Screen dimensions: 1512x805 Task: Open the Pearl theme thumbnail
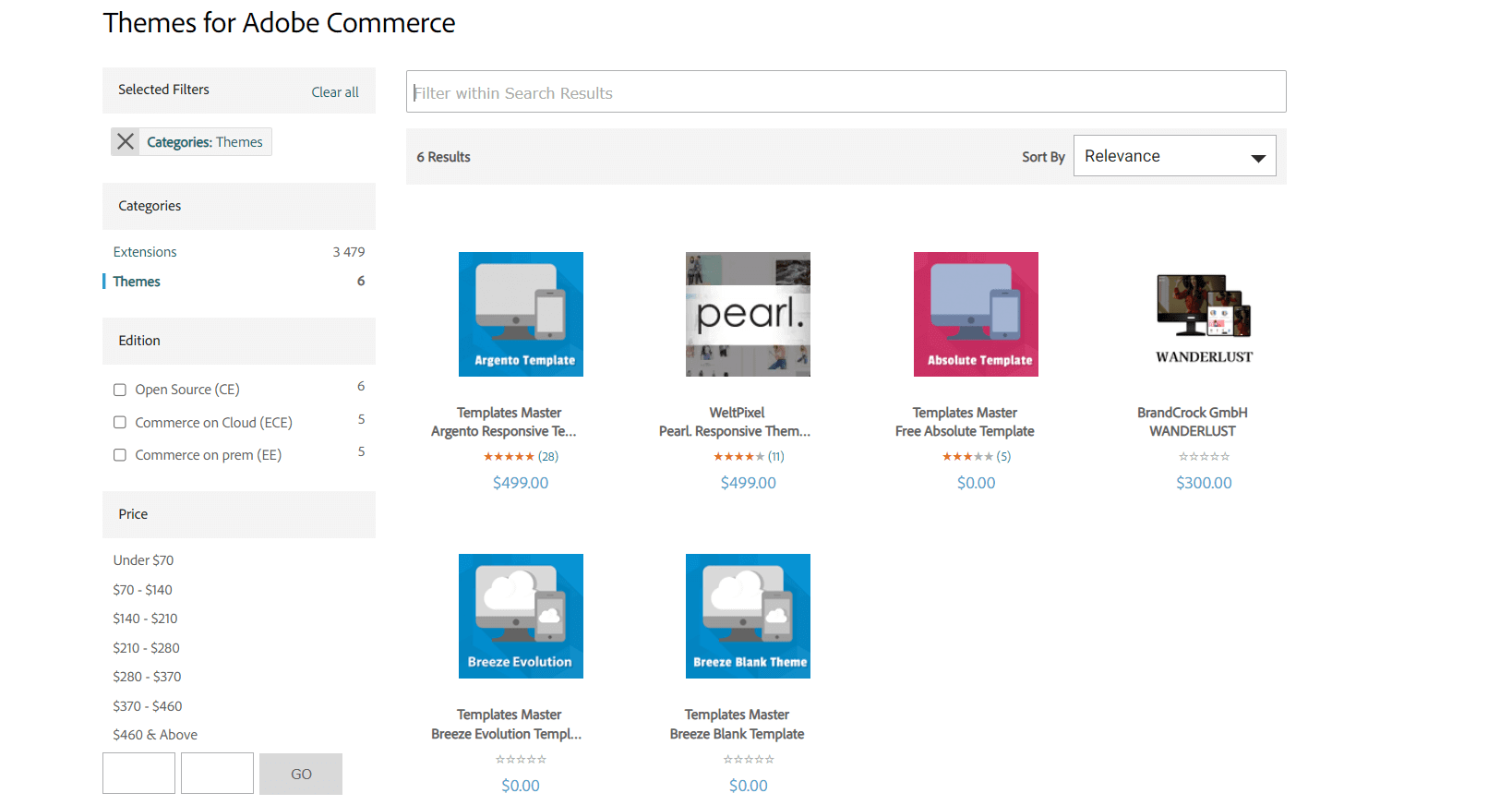[748, 314]
